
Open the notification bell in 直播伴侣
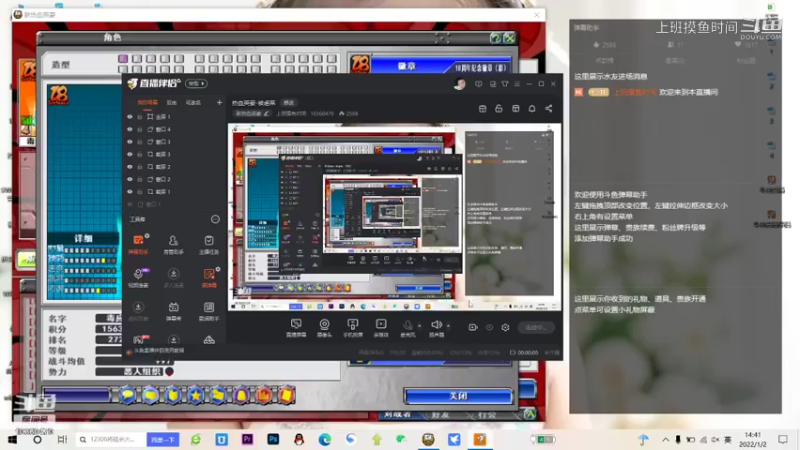[x=532, y=108]
